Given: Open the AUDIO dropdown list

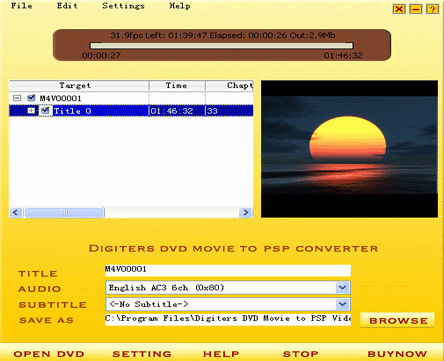Looking at the screenshot, I should point(228,288).
